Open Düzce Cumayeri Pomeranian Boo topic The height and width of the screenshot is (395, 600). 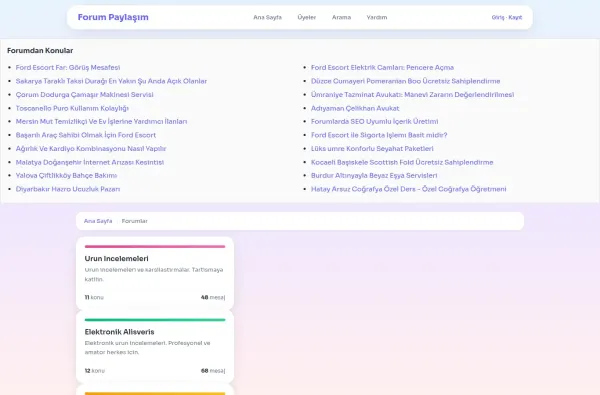click(406, 81)
